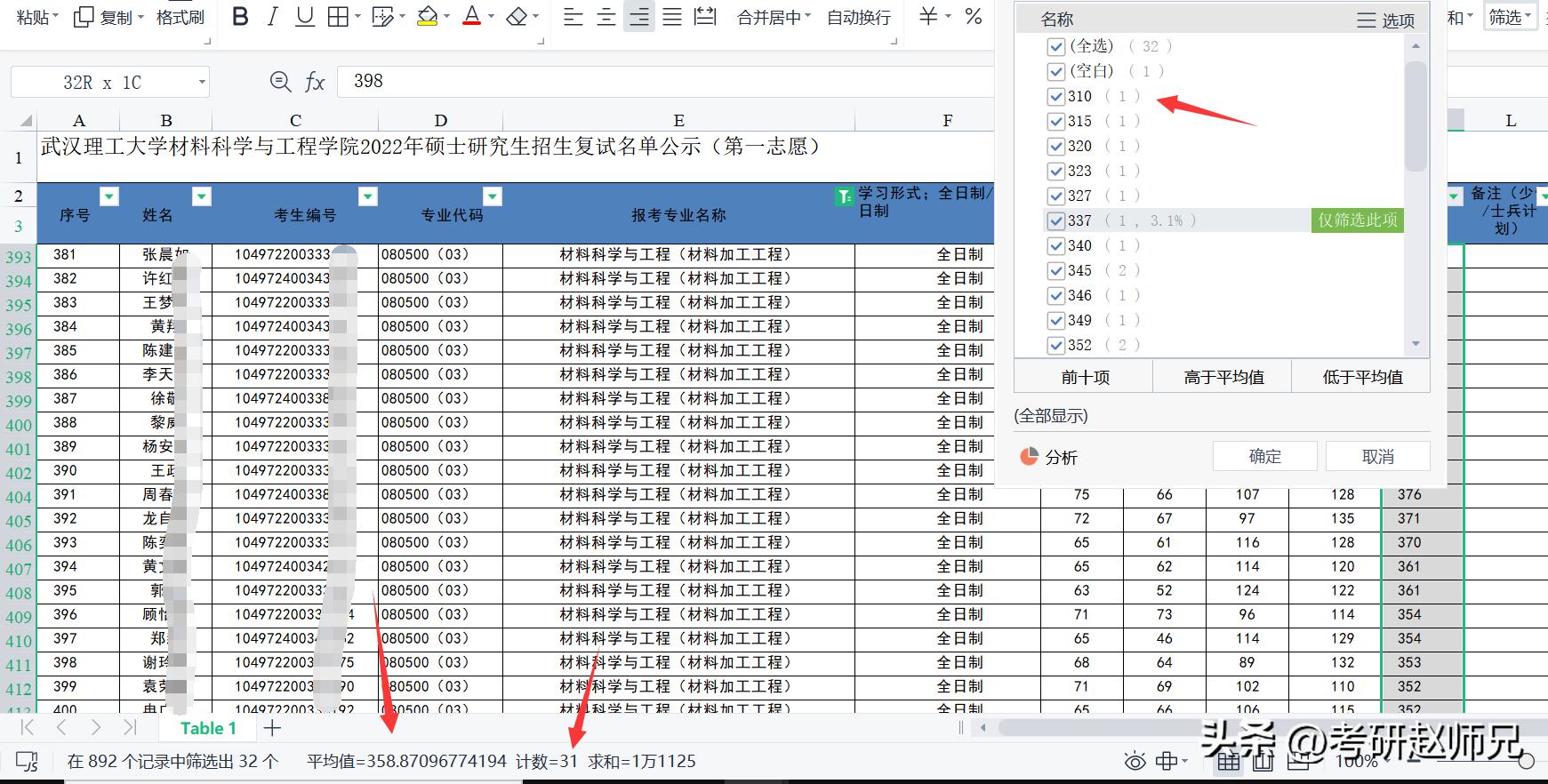Justify text alignment

(x=672, y=17)
